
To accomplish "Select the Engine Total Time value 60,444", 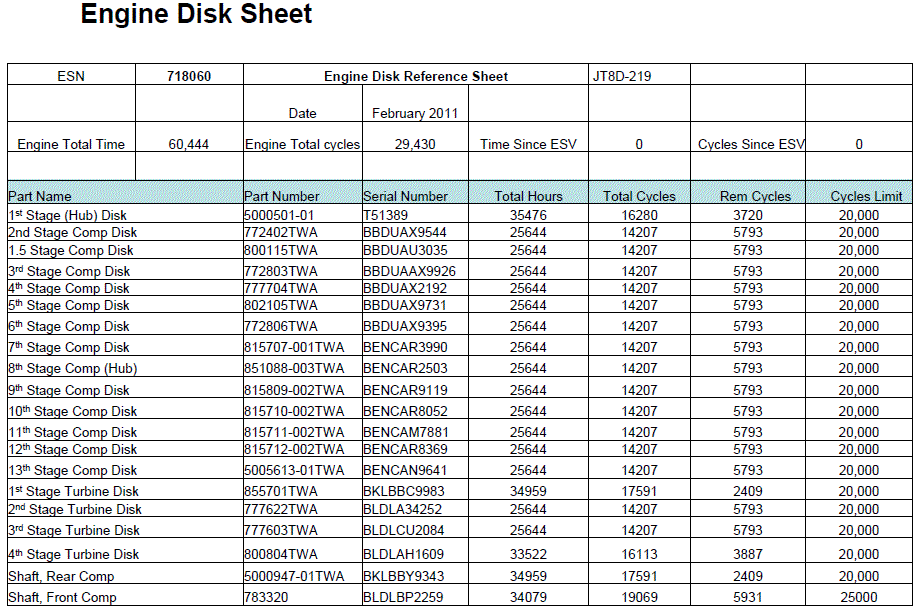I will 189,144.
